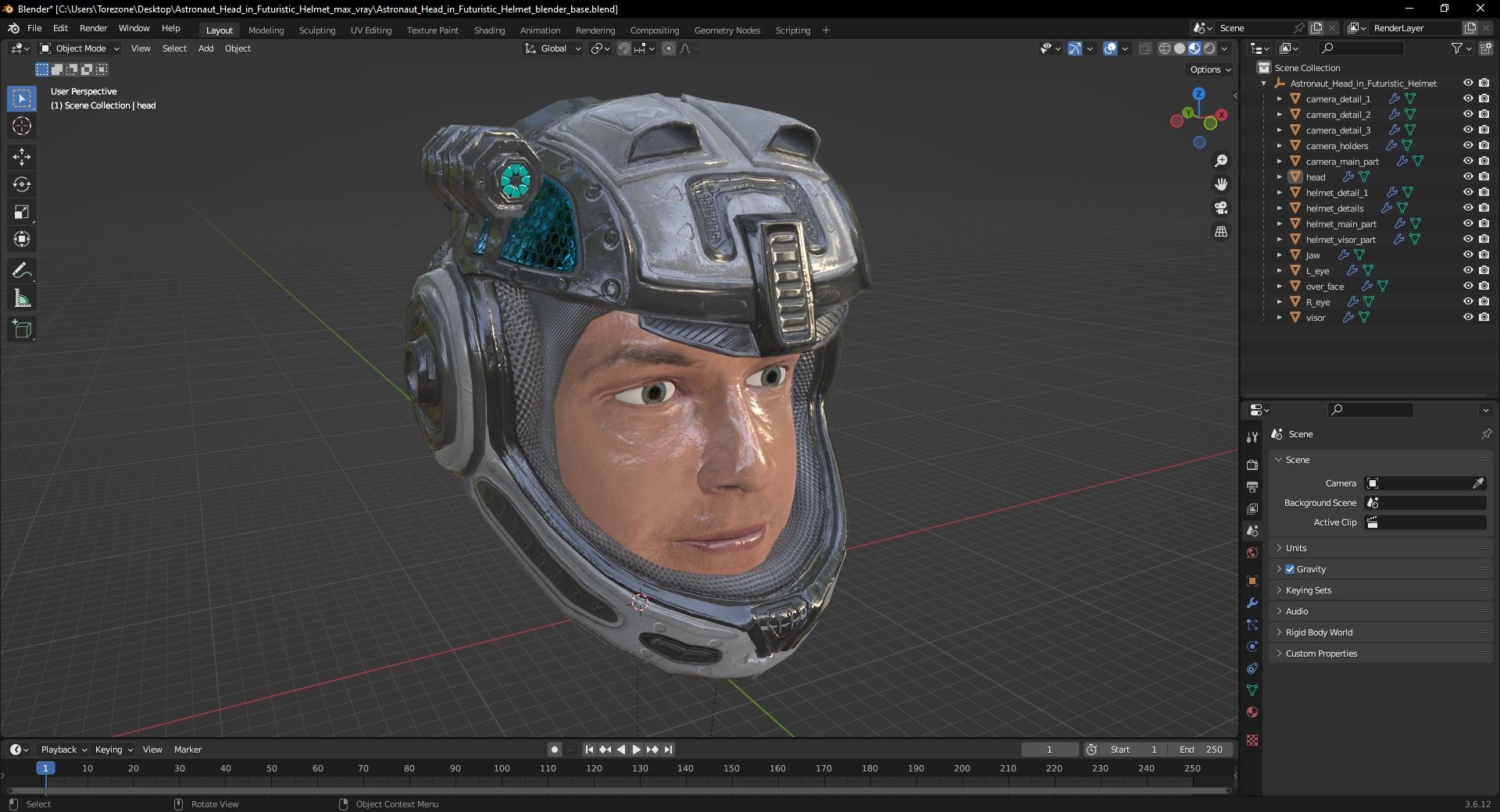This screenshot has width=1500, height=812.
Task: Open the File menu
Action: coord(34,28)
